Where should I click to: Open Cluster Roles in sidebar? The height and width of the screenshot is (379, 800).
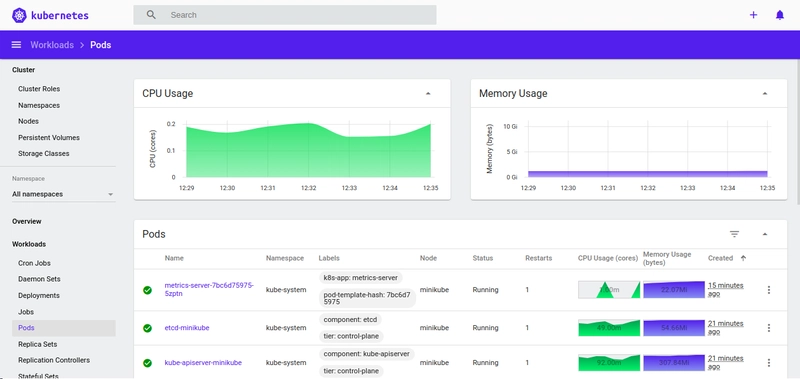pos(39,89)
